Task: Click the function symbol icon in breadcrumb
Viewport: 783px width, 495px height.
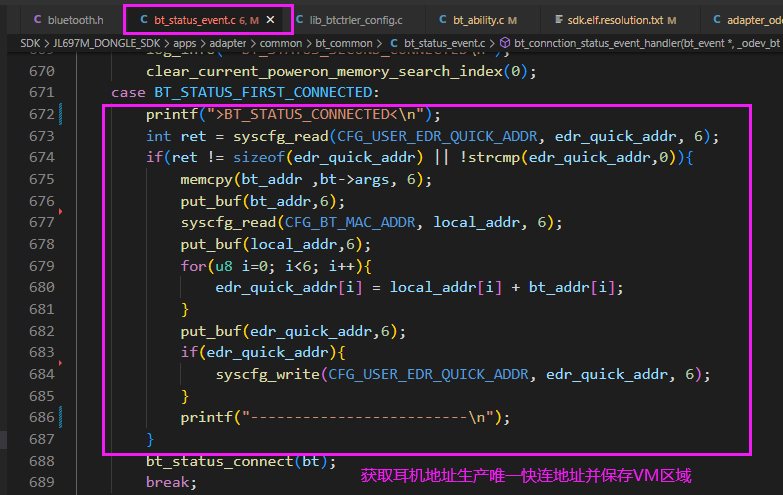Action: (505, 43)
